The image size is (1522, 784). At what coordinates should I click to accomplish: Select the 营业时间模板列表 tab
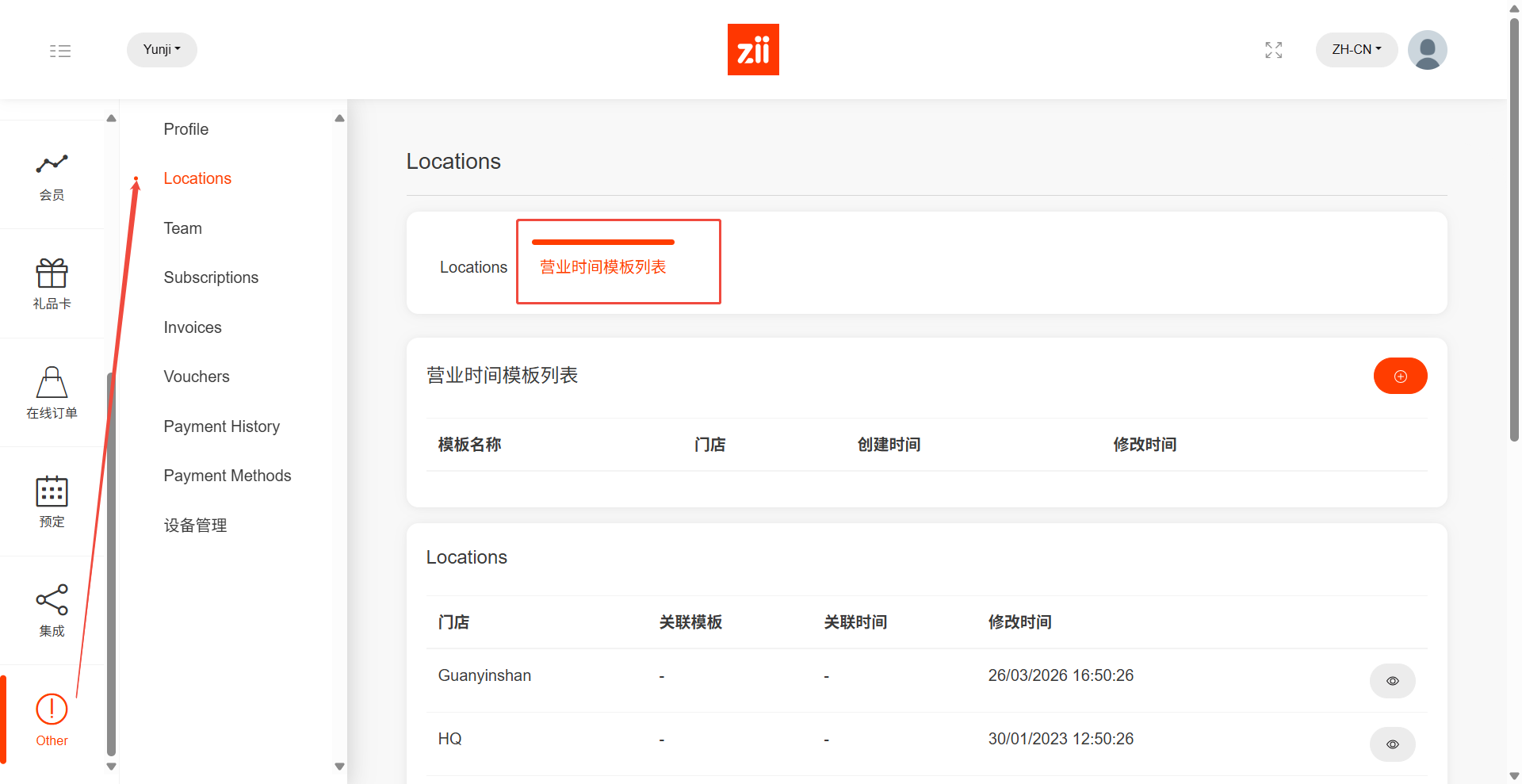pyautogui.click(x=603, y=267)
